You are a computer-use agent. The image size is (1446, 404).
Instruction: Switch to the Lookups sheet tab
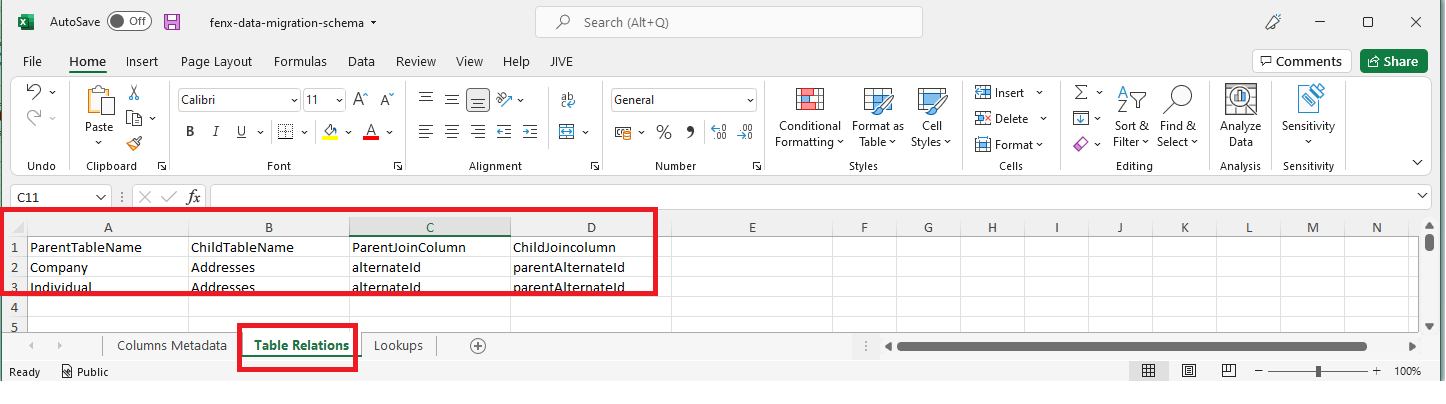tap(398, 345)
